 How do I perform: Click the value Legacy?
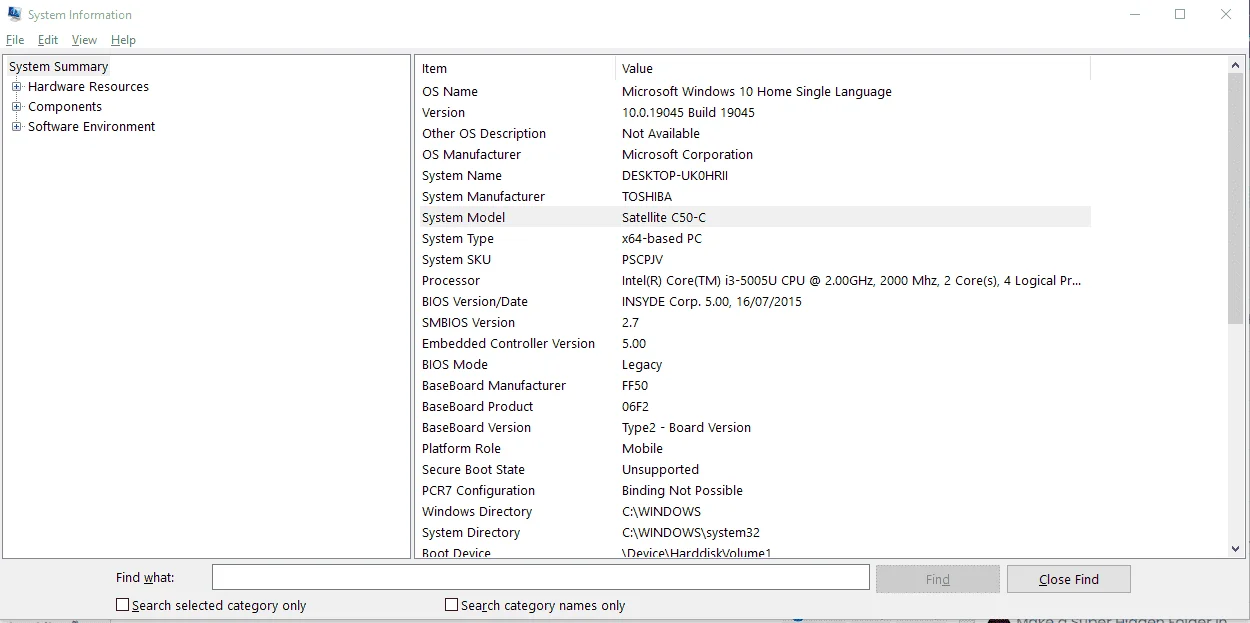pyautogui.click(x=642, y=365)
